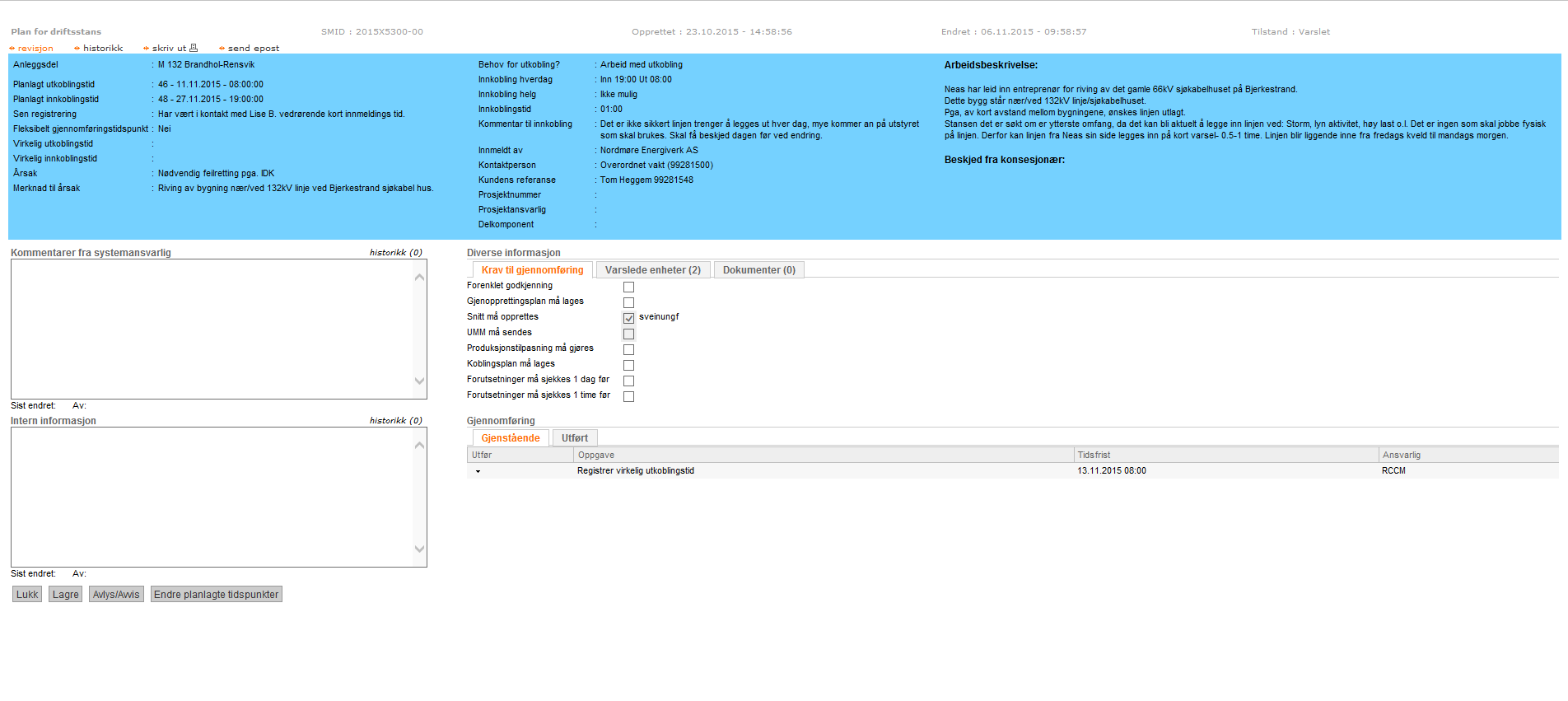
Task: Open historikk (0) for Intern informasjon
Action: (x=396, y=421)
